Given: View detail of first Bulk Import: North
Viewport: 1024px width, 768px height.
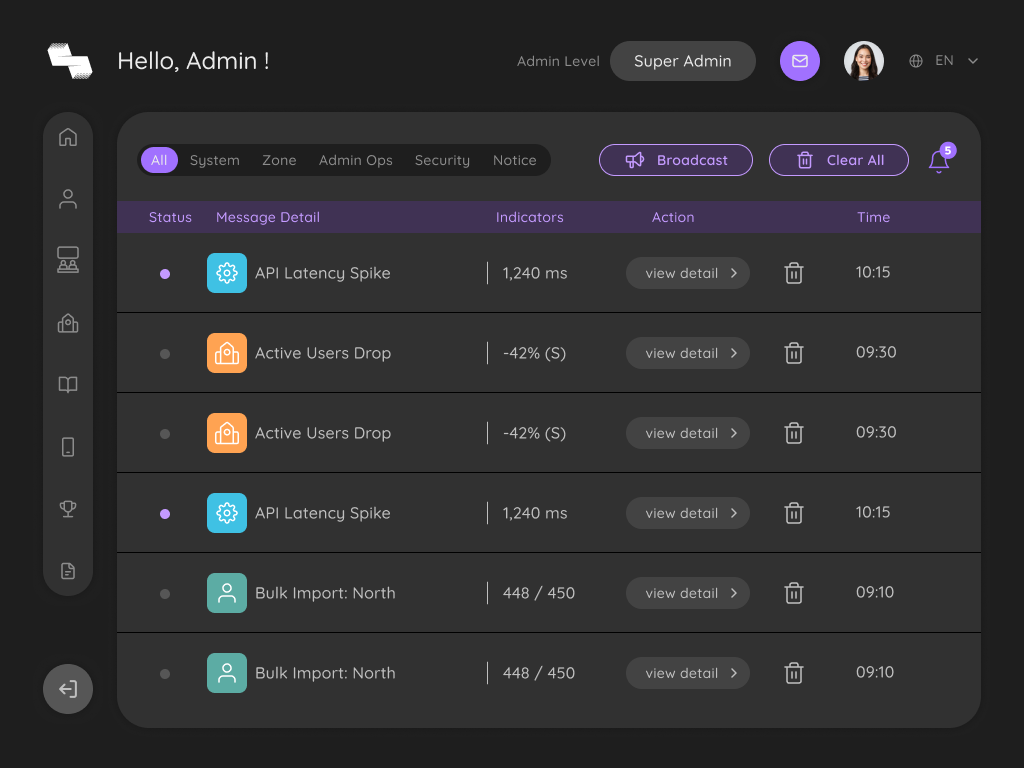Looking at the screenshot, I should (x=688, y=593).
